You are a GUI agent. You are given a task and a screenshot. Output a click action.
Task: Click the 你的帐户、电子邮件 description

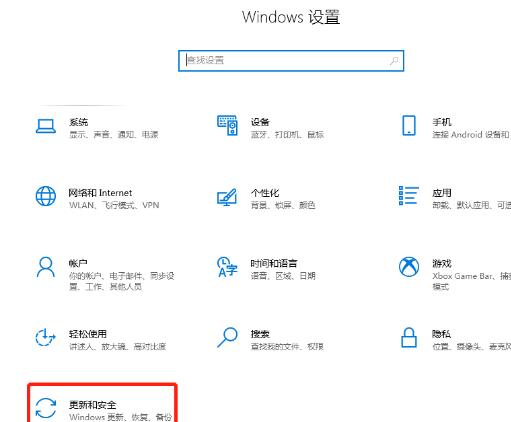(x=122, y=281)
